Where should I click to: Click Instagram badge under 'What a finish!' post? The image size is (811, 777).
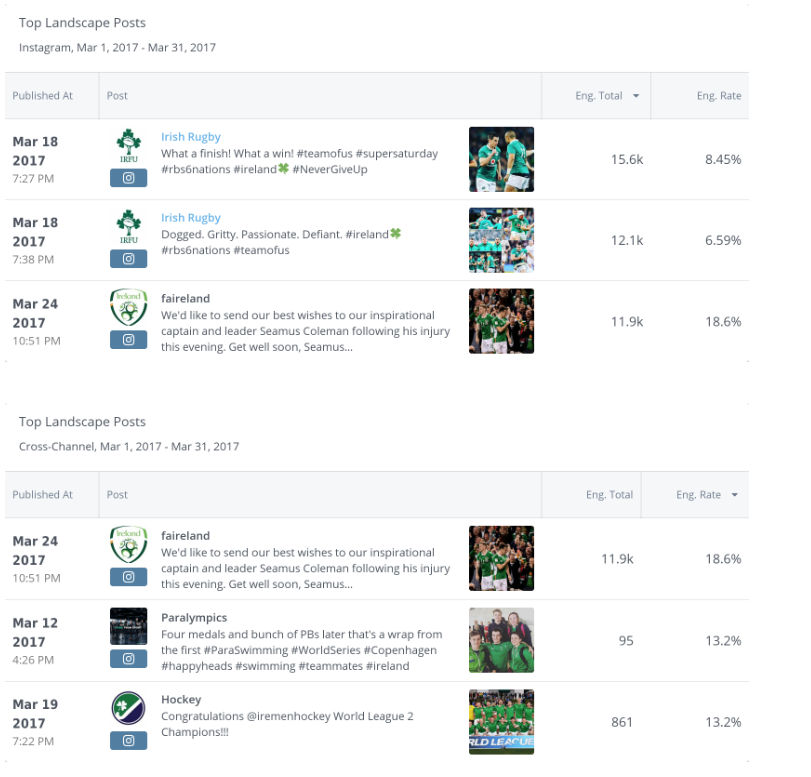tap(128, 178)
